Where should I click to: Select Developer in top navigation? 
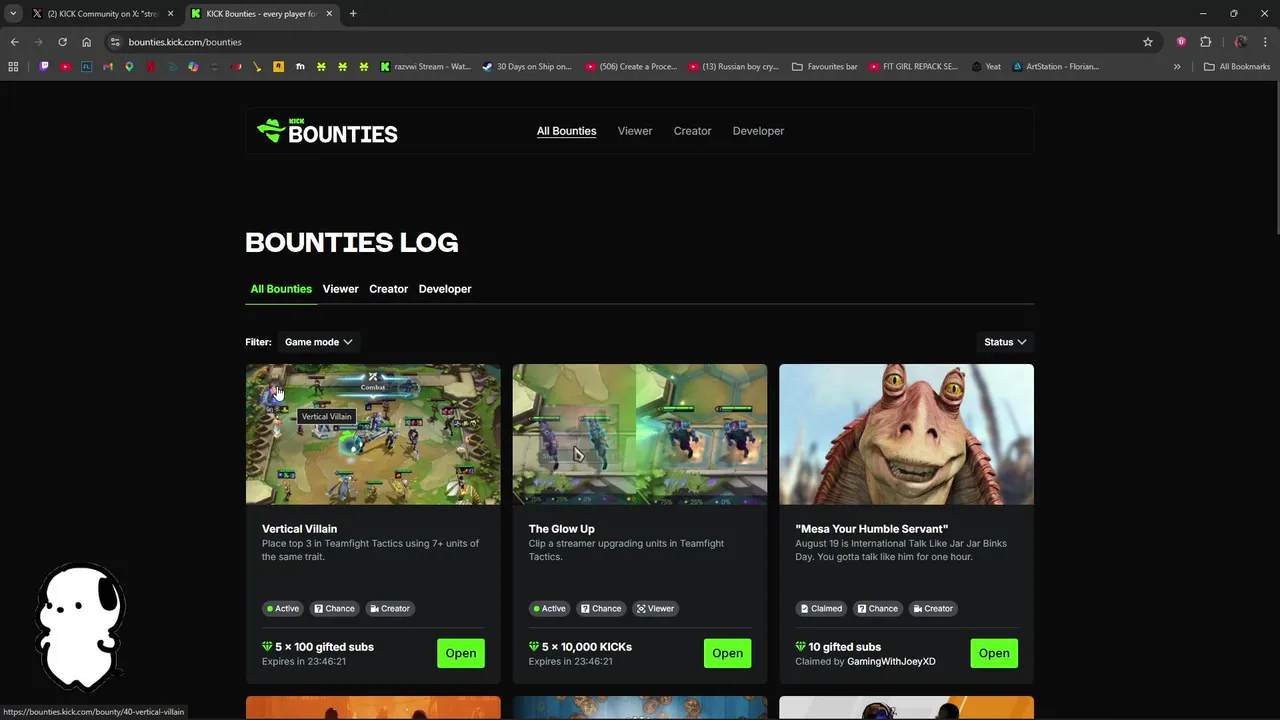click(x=758, y=131)
